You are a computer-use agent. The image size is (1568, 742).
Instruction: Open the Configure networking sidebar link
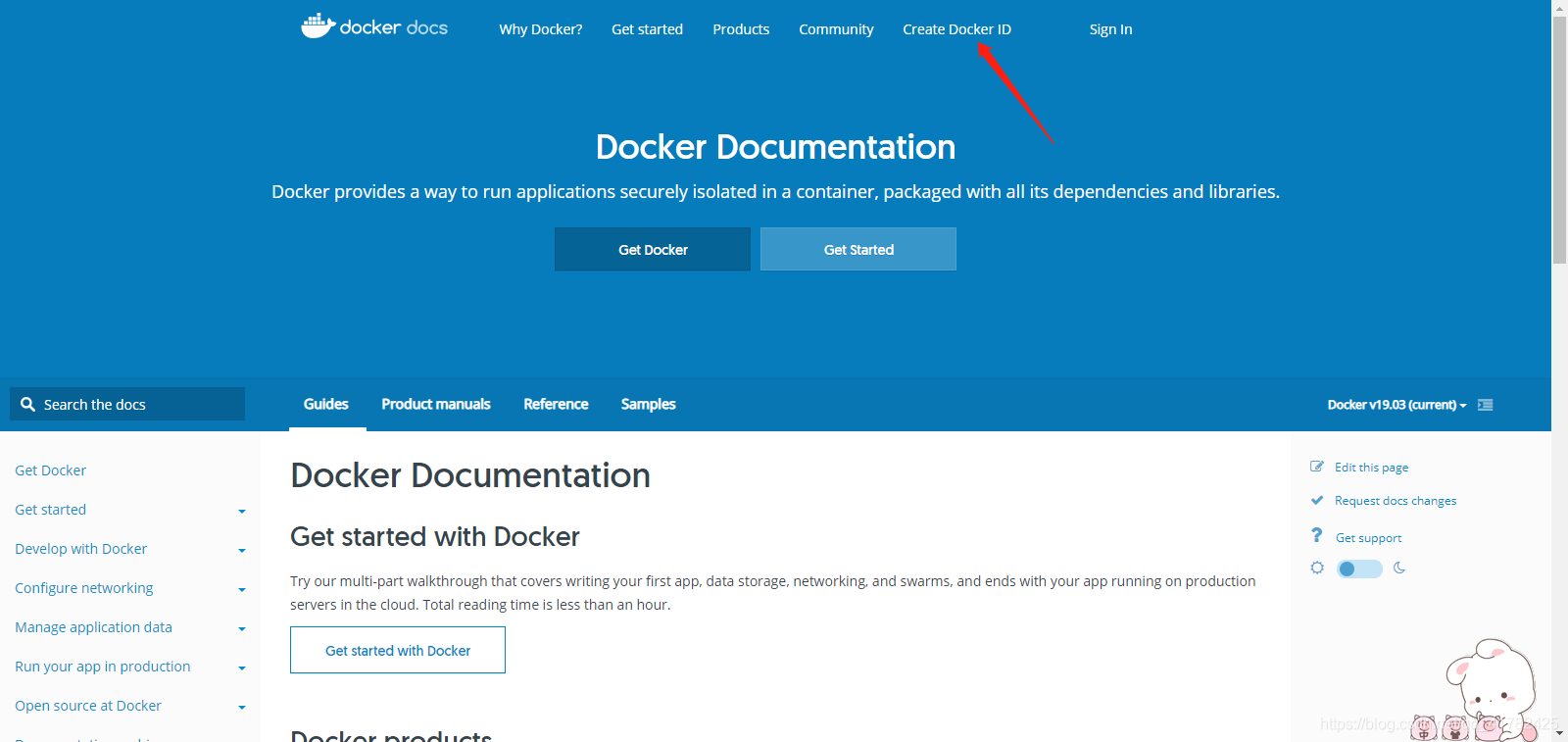coord(84,588)
